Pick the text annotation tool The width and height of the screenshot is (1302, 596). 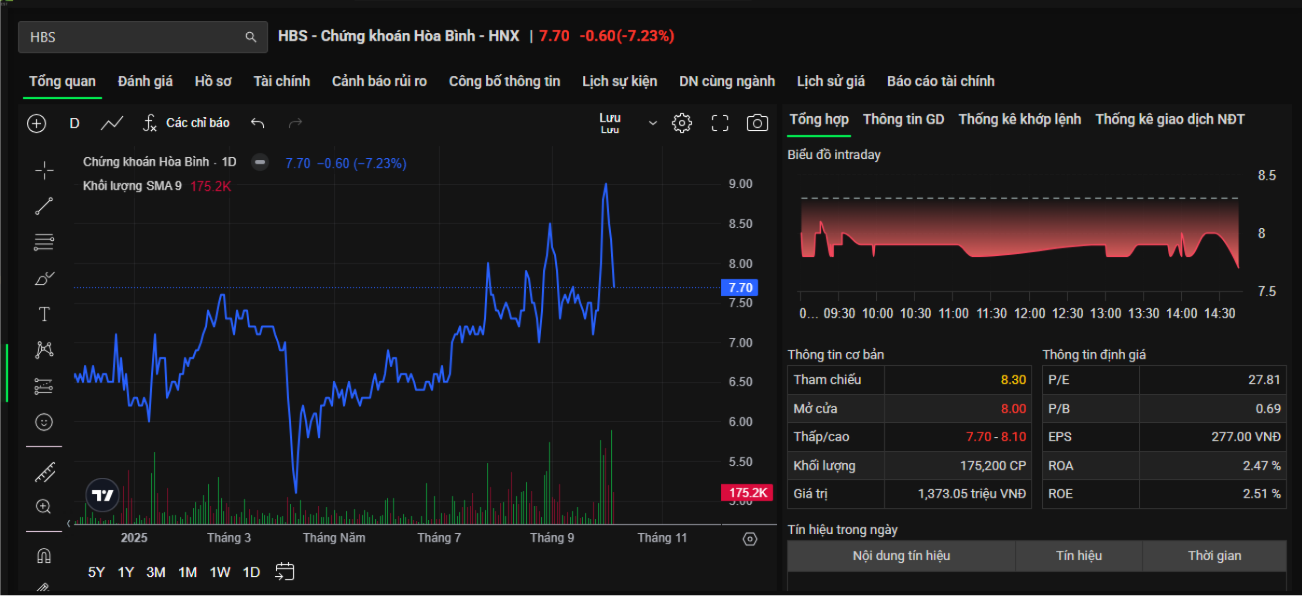tap(44, 314)
